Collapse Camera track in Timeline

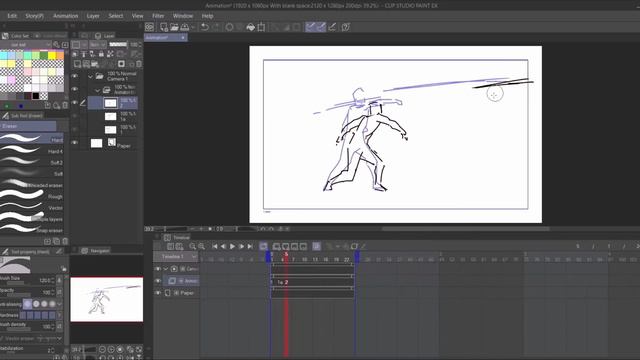tap(166, 269)
